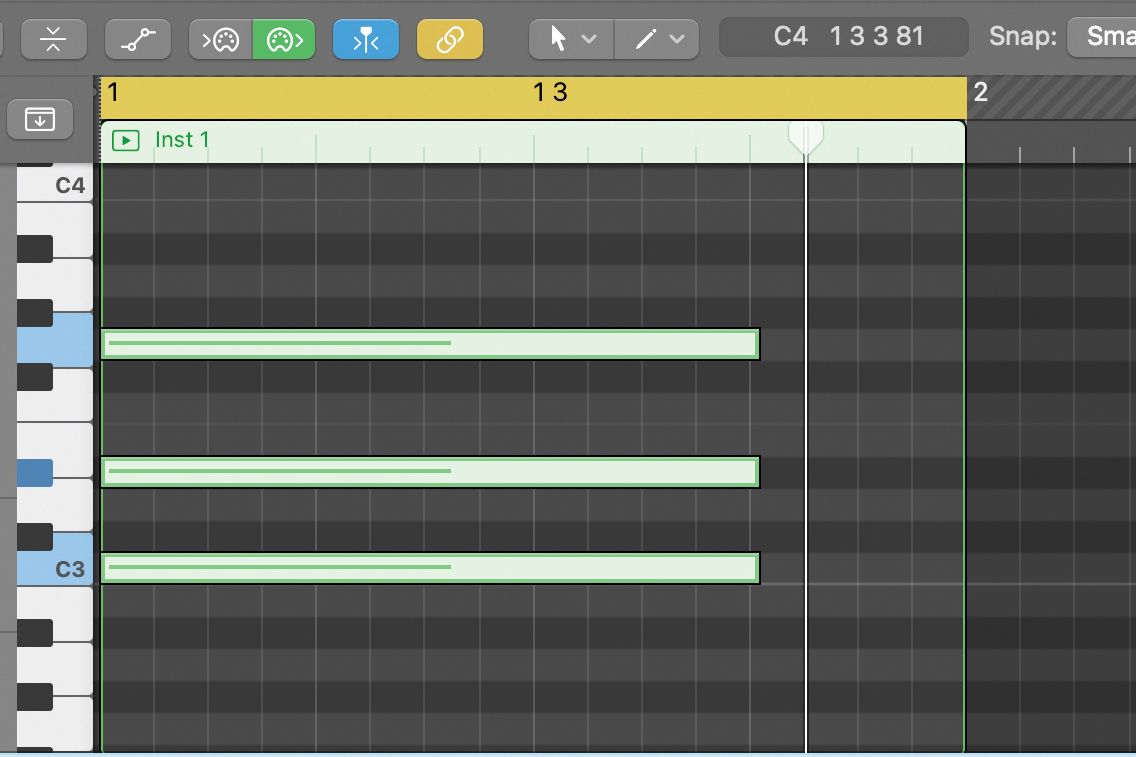
Task: Click the playhead handle in the ruler
Action: click(805, 135)
